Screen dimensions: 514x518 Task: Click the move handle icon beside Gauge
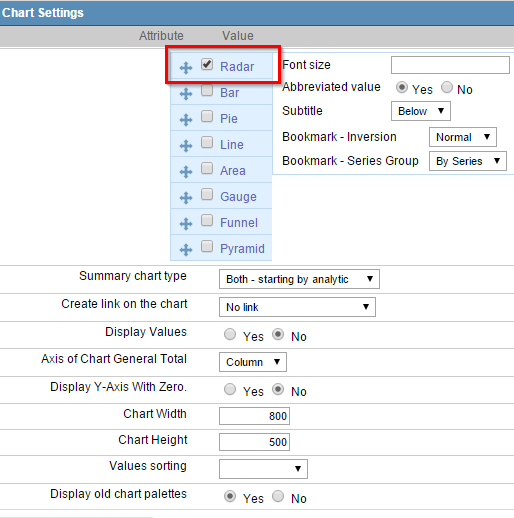[x=186, y=198]
